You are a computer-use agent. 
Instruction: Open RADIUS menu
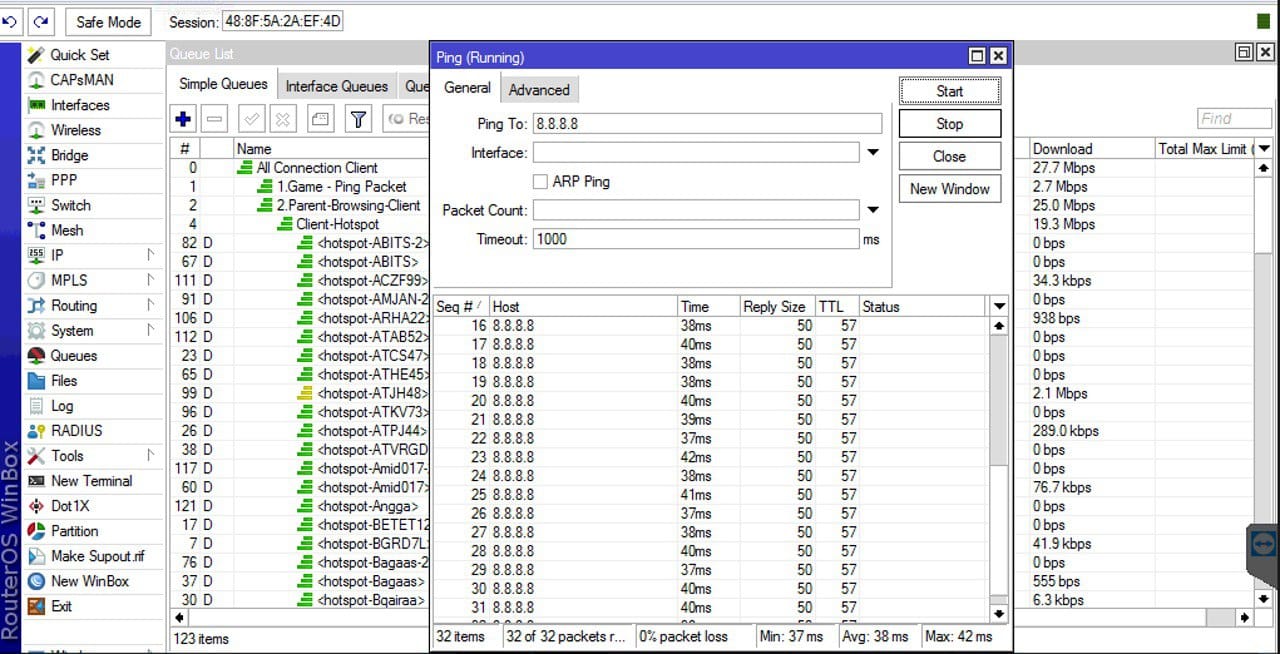pos(77,431)
